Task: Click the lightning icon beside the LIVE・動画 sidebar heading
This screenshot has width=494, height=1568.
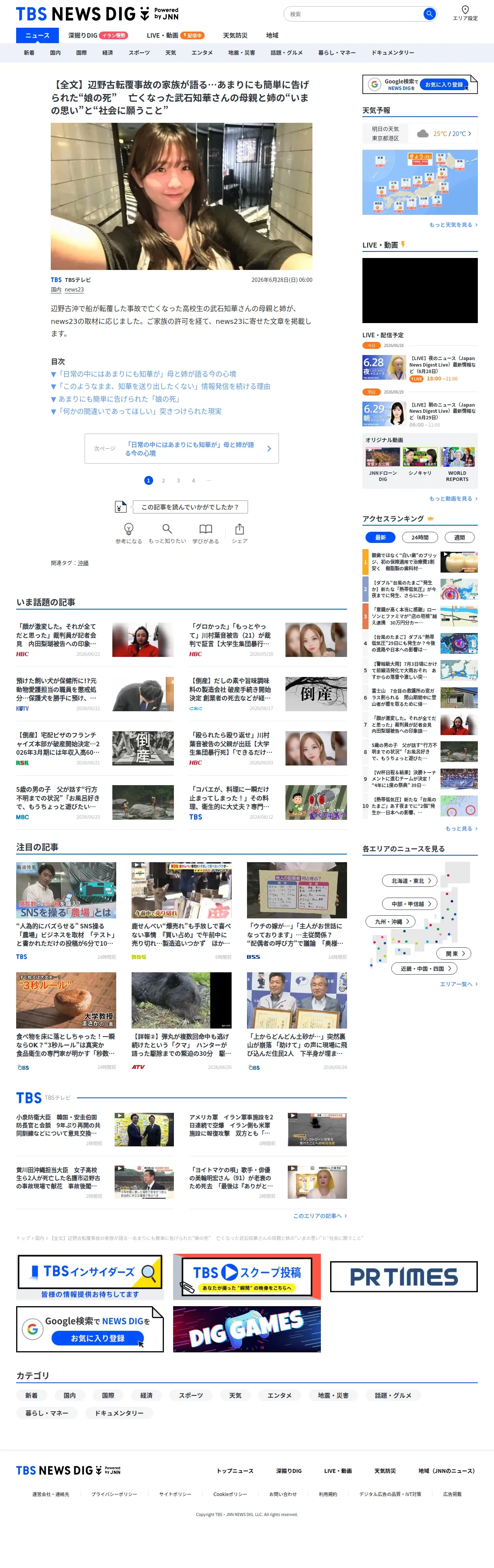Action: [403, 245]
